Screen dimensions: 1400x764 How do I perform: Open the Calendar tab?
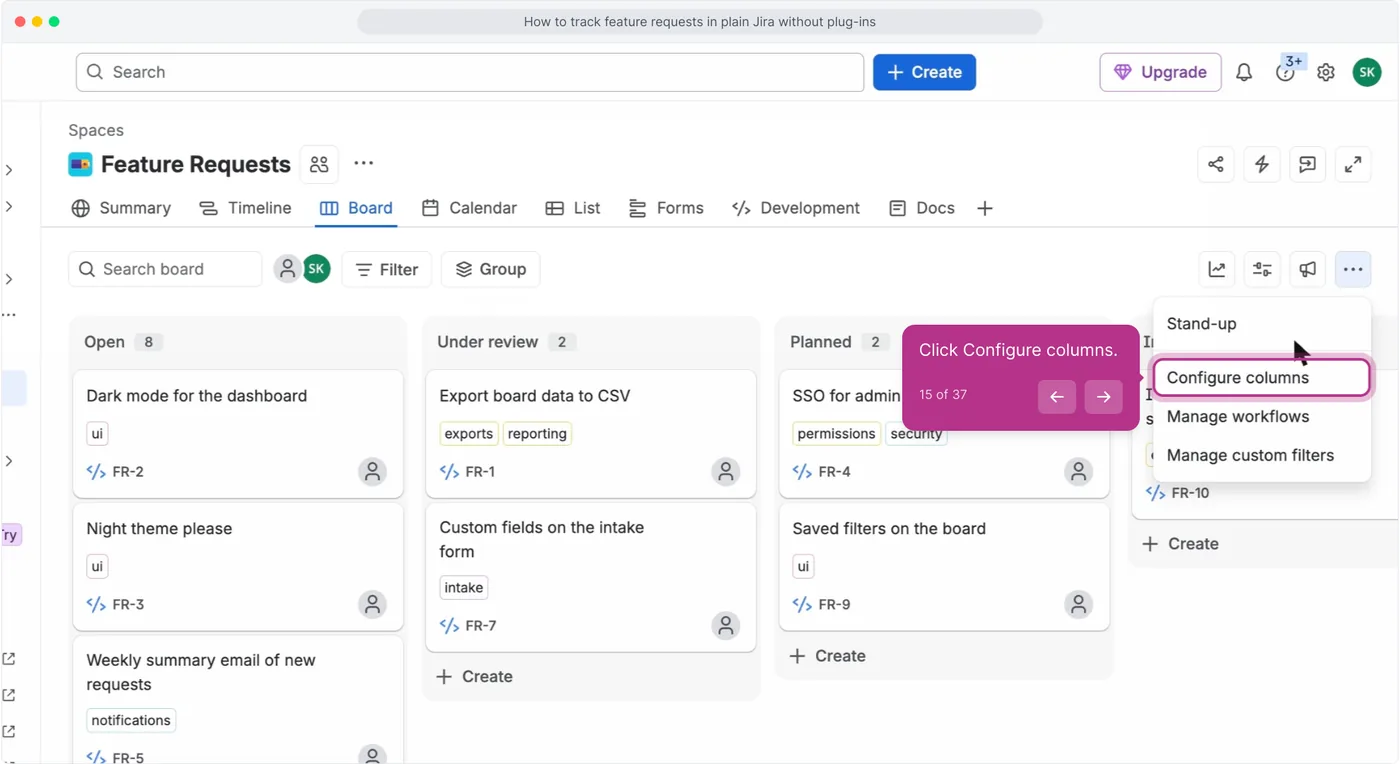pos(469,208)
